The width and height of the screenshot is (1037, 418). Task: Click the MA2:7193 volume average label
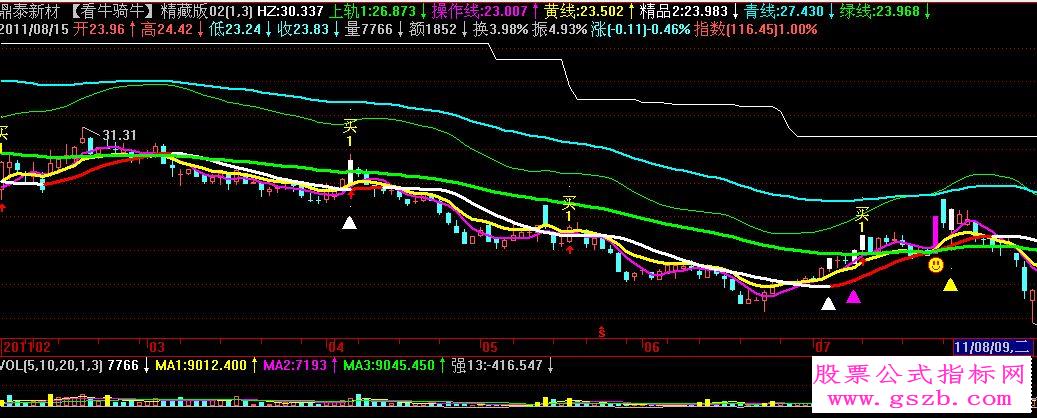pos(295,365)
